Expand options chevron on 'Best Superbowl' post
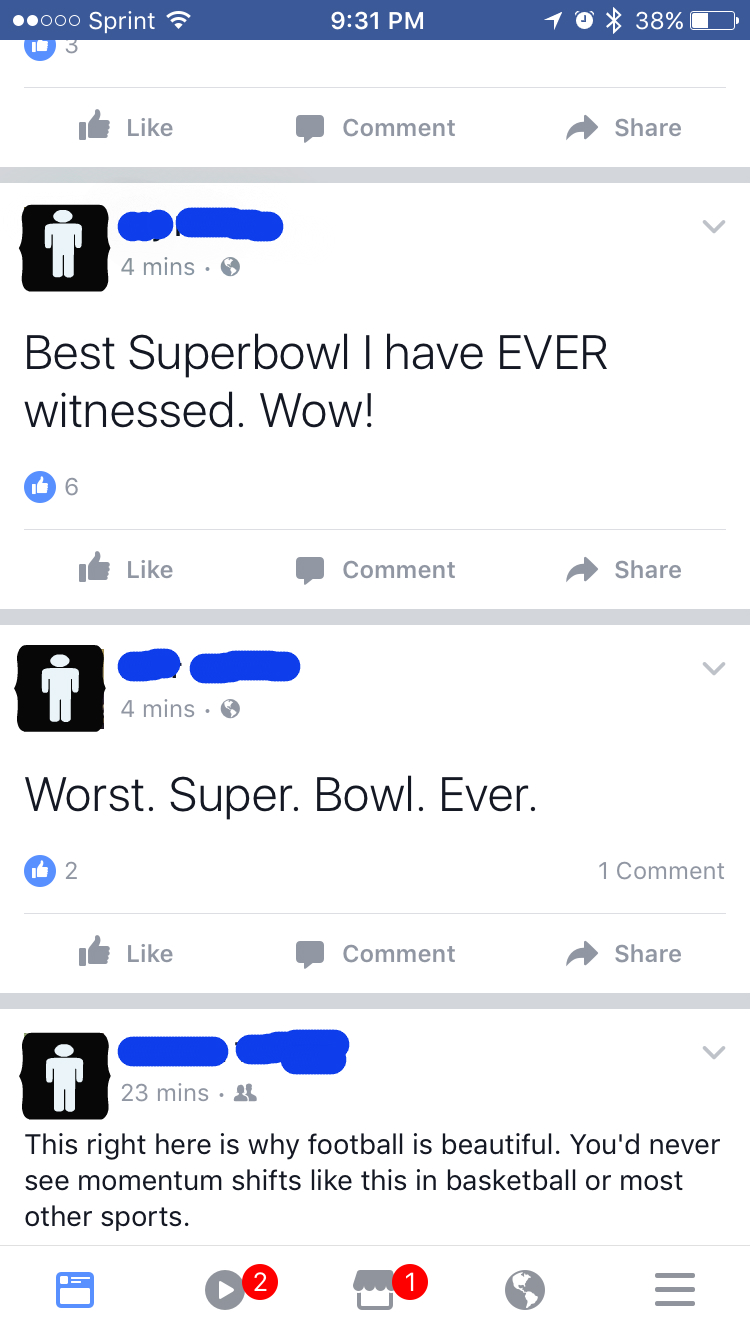750x1334 pixels. click(713, 227)
